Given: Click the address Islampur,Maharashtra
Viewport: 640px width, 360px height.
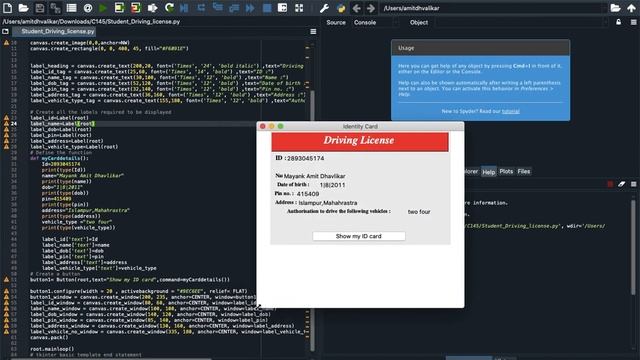Looking at the screenshot, I should 328,203.
